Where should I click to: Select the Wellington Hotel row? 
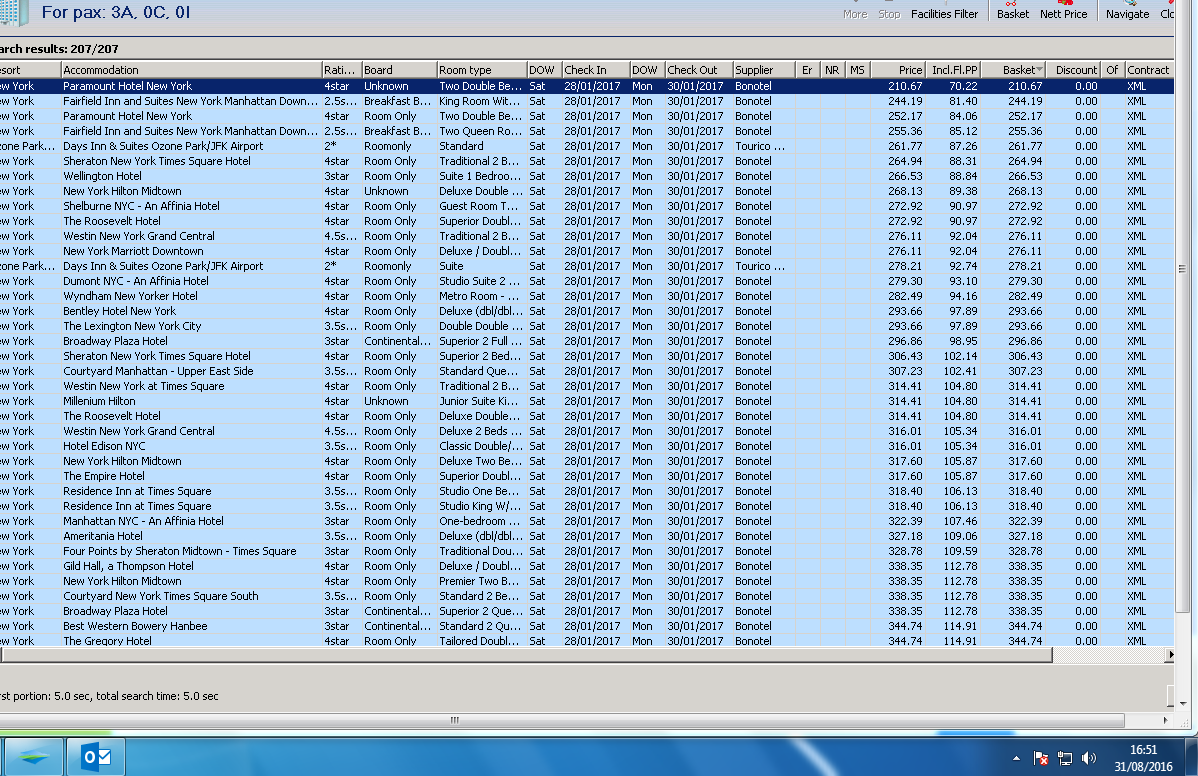[x=587, y=176]
